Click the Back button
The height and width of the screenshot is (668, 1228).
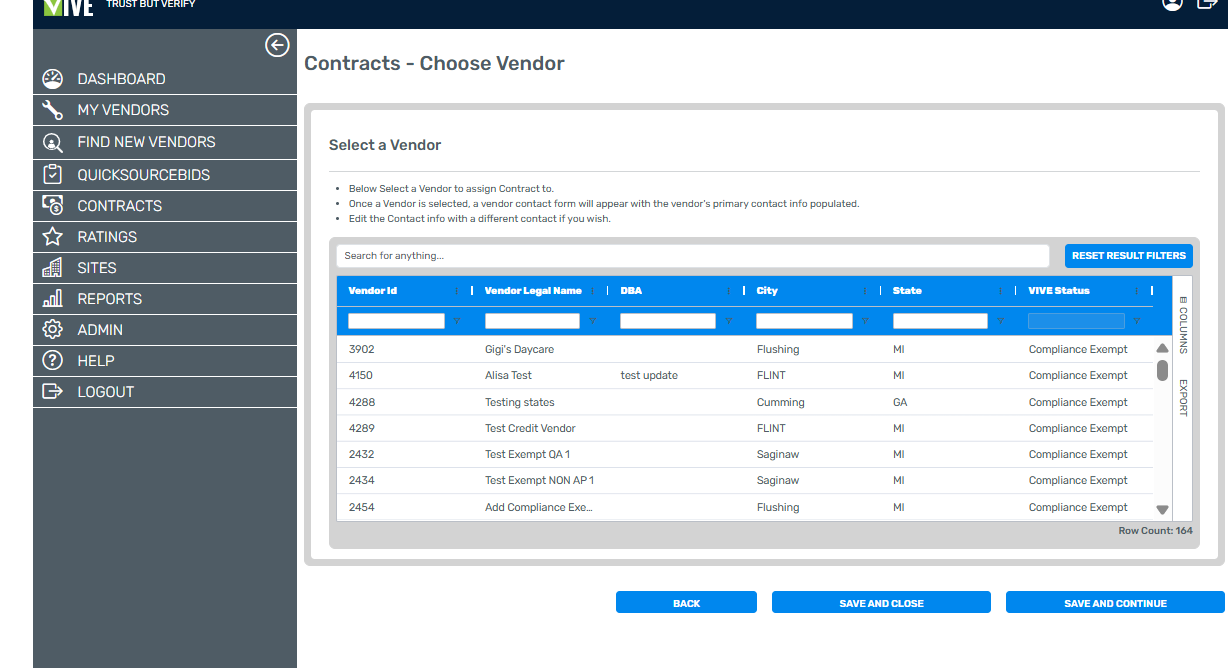pos(686,603)
